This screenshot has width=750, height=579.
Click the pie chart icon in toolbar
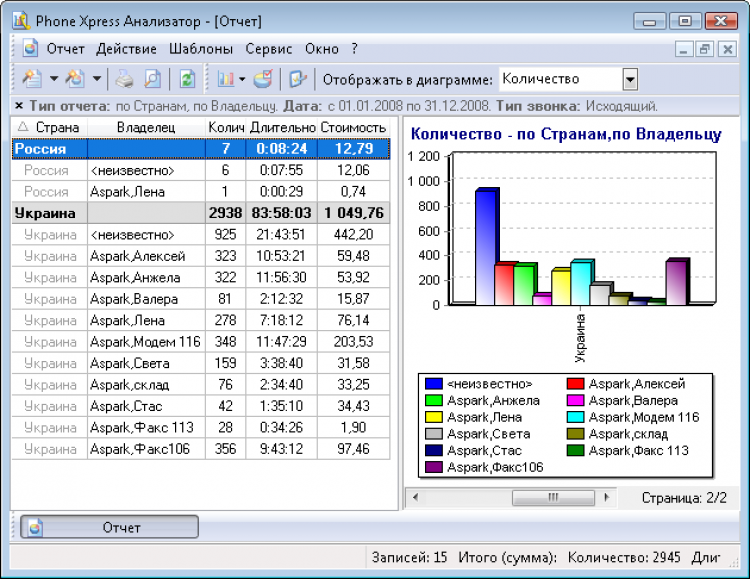[x=262, y=79]
